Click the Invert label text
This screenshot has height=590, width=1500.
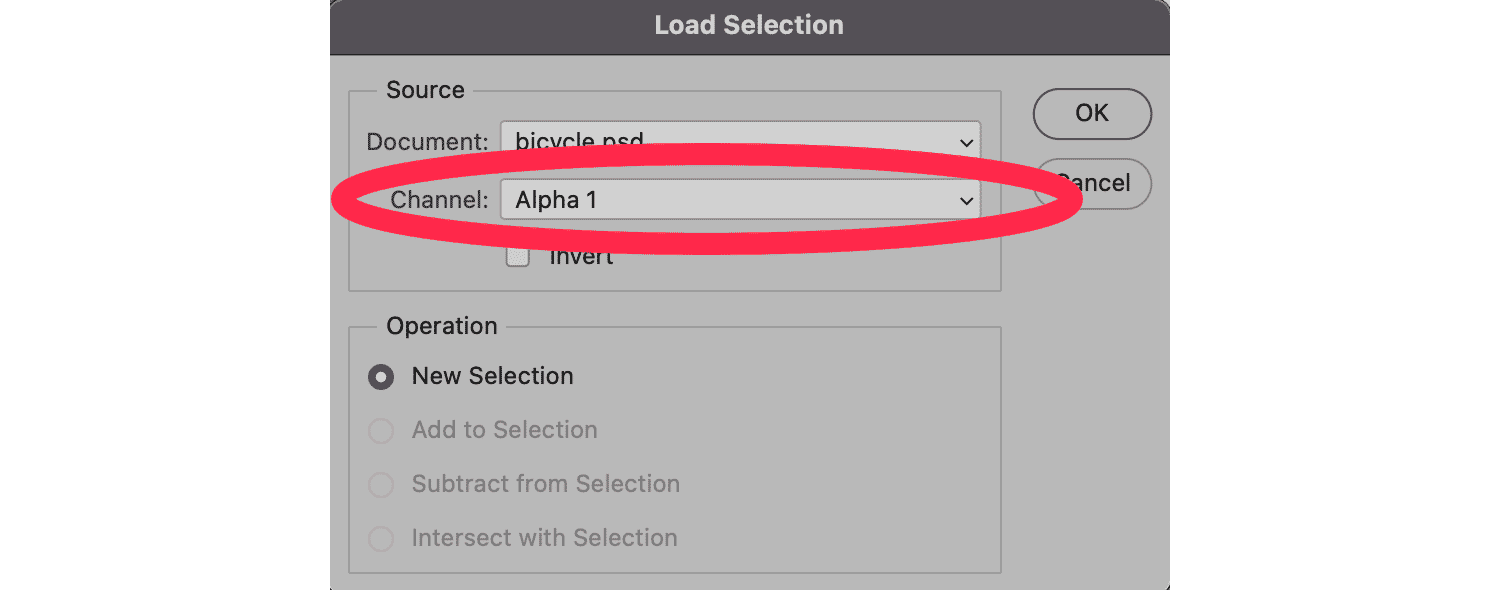coord(581,259)
